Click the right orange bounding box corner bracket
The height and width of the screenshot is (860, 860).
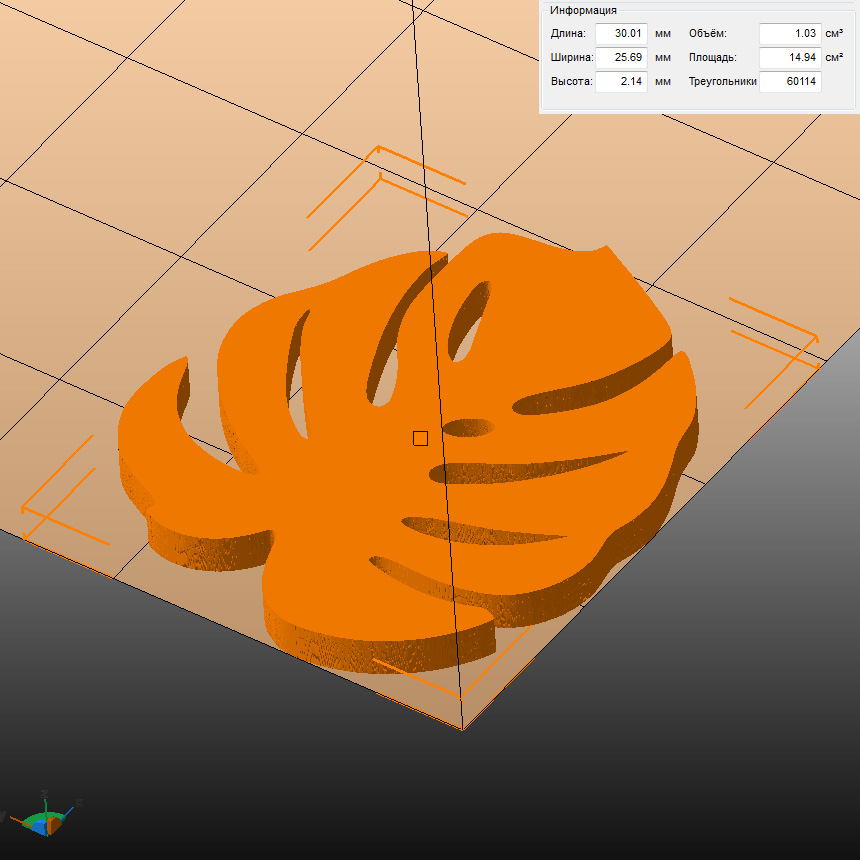[x=814, y=338]
